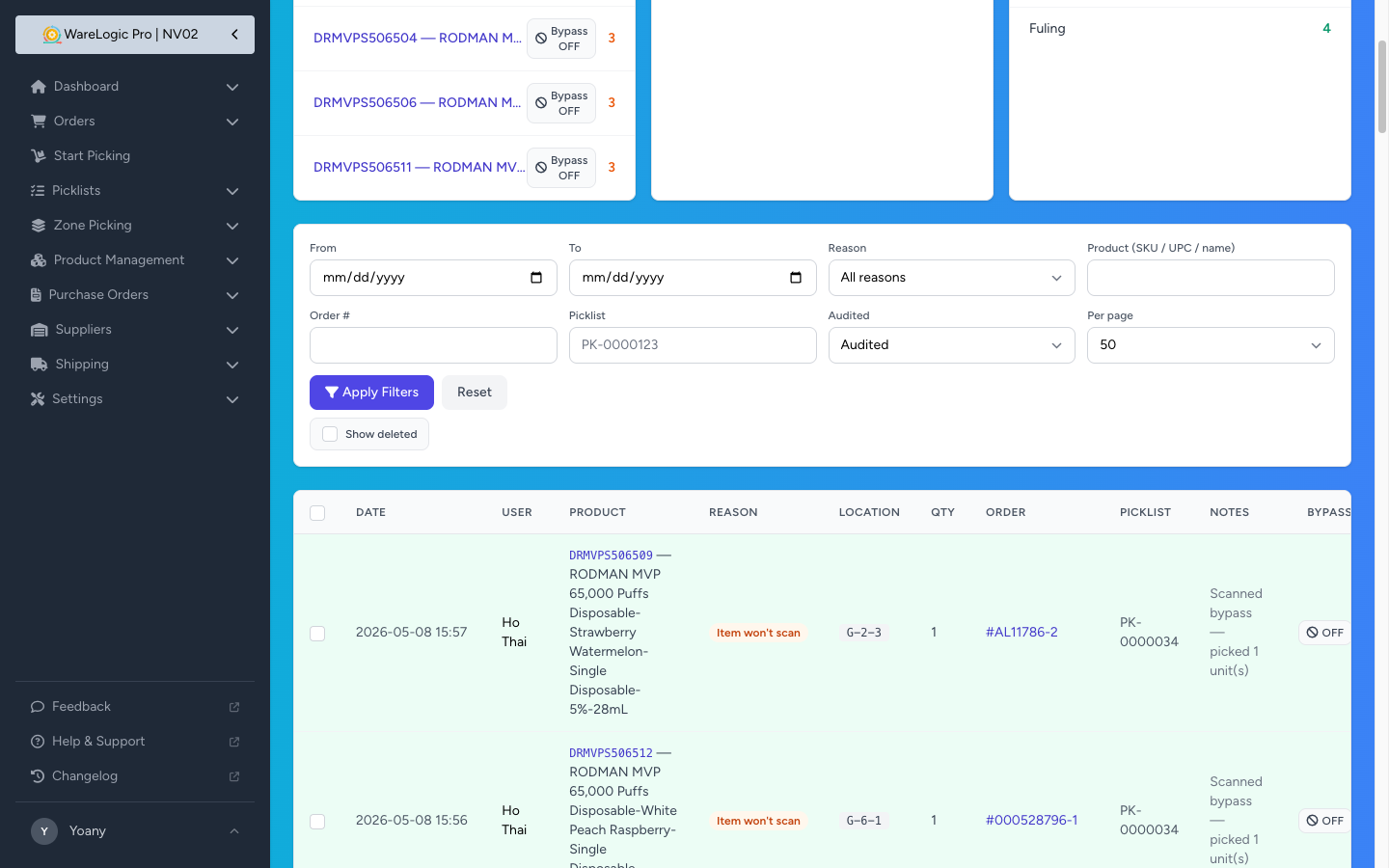
Task: Toggle Bypass OFF for DRMVPS506504
Action: click(561, 39)
